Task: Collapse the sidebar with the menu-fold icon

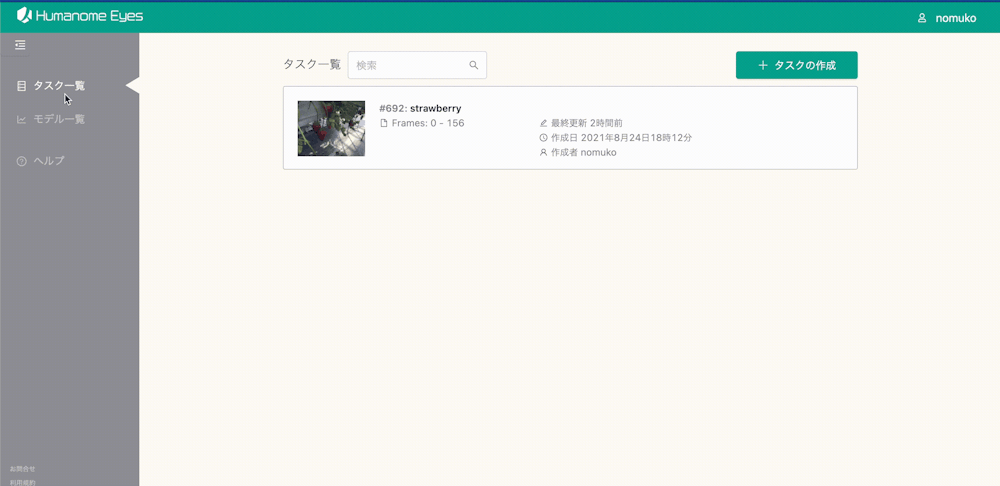Action: (x=20, y=45)
